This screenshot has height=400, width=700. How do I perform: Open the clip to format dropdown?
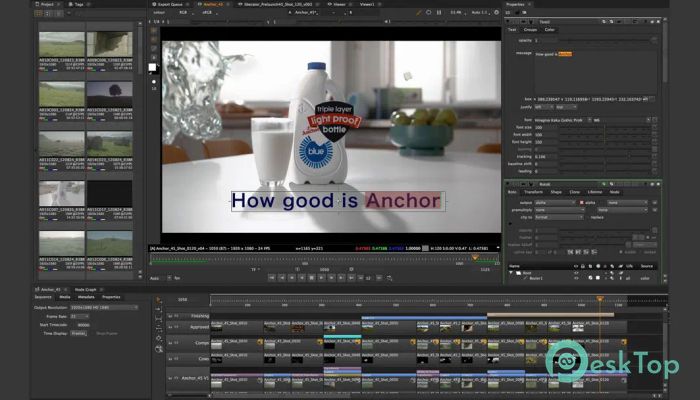click(x=559, y=217)
